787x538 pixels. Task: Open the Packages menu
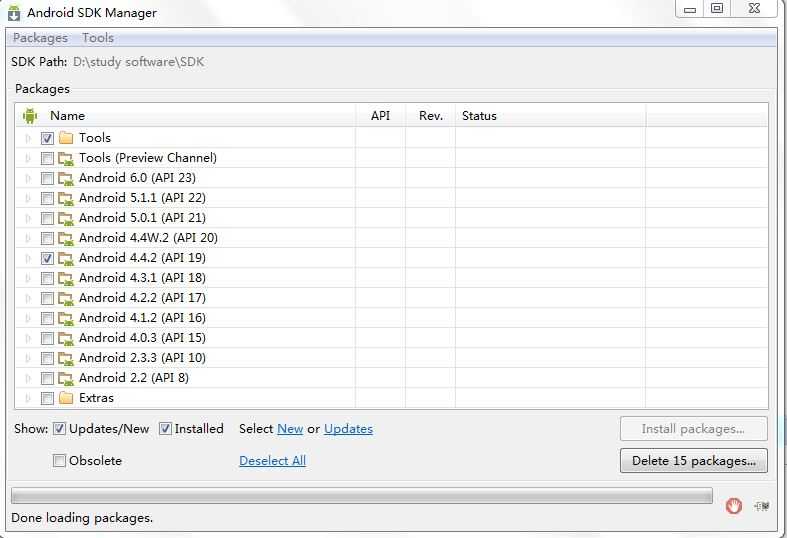[x=40, y=38]
